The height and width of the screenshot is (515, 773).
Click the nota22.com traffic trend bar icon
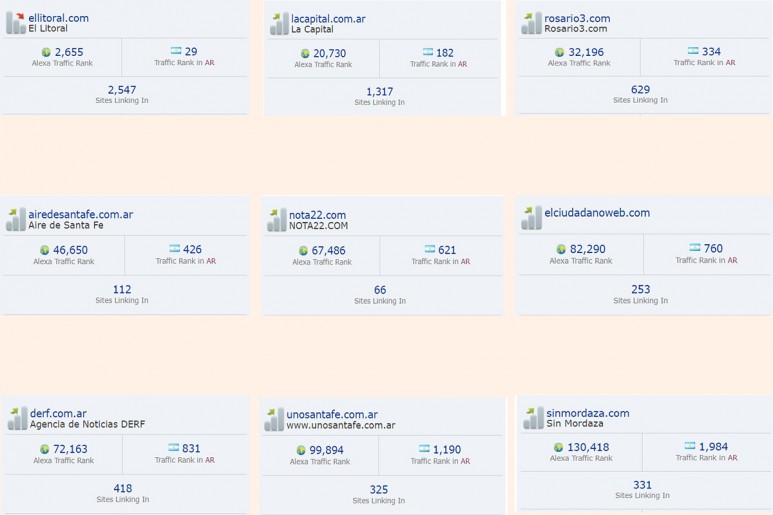point(276,220)
